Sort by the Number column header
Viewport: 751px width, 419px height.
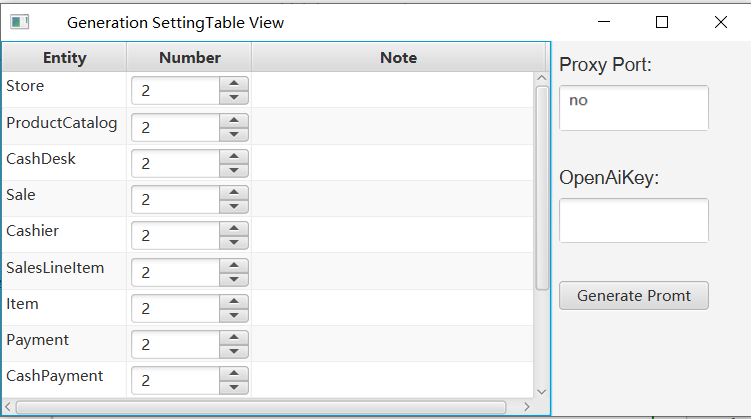(x=189, y=58)
